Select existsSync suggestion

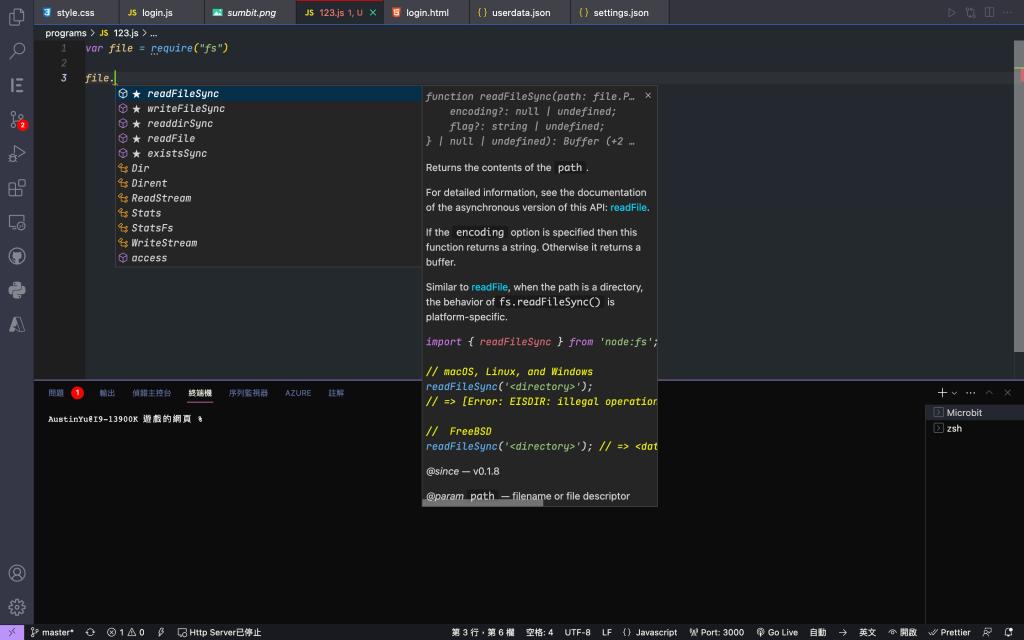pos(268,153)
